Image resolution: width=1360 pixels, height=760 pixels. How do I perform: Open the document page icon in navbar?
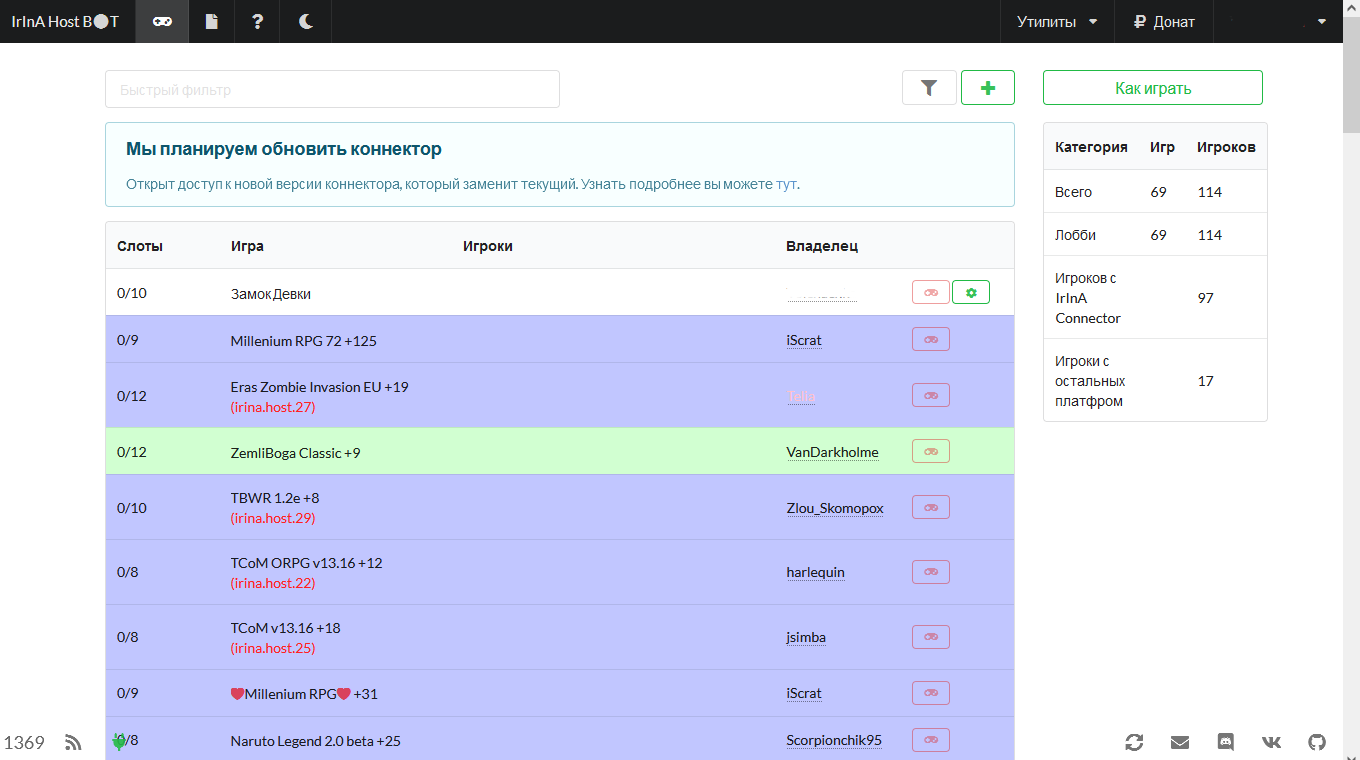coord(211,21)
